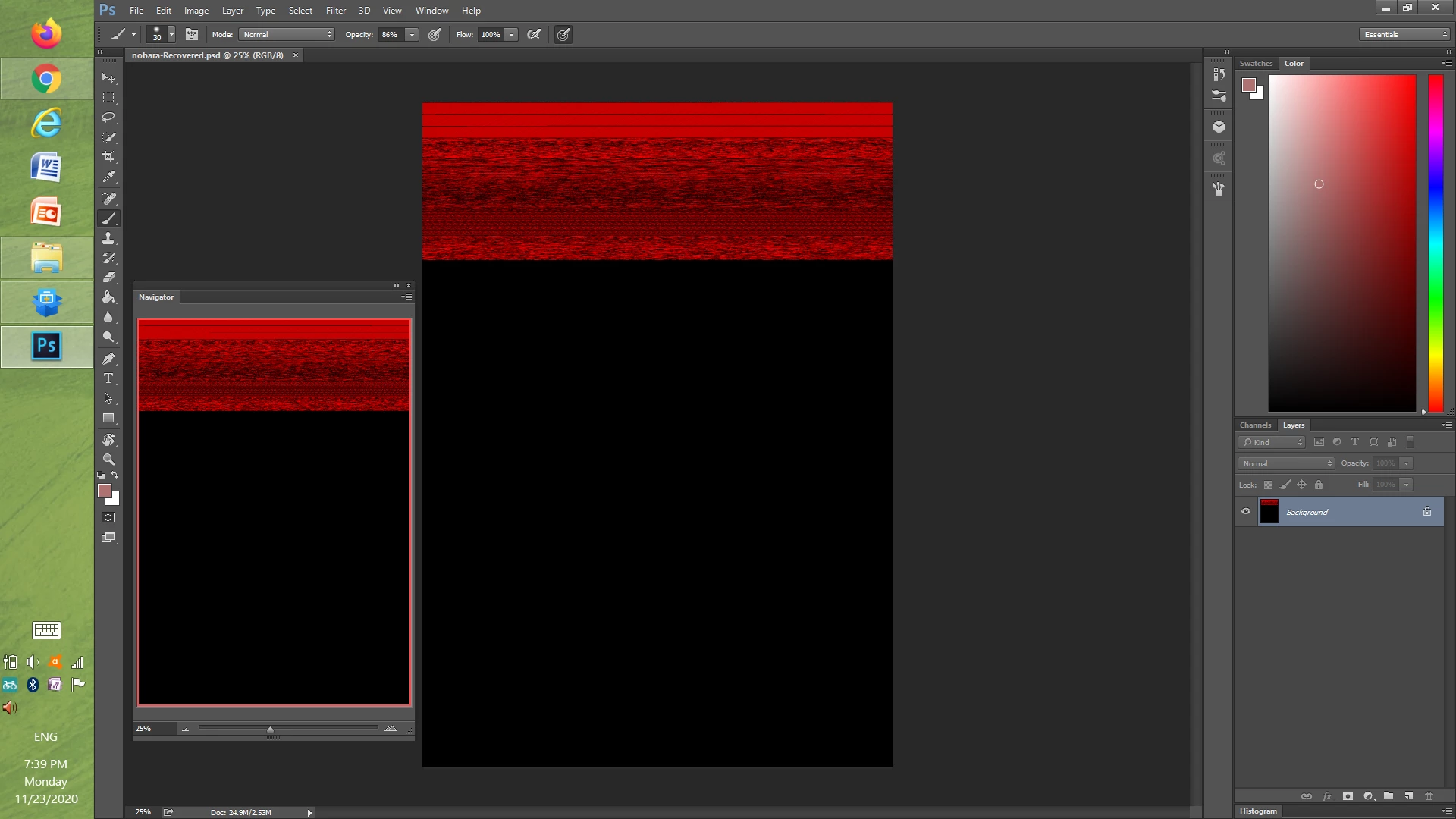Toggle airbrush-style build-up effects
The width and height of the screenshot is (1456, 819).
pos(534,35)
